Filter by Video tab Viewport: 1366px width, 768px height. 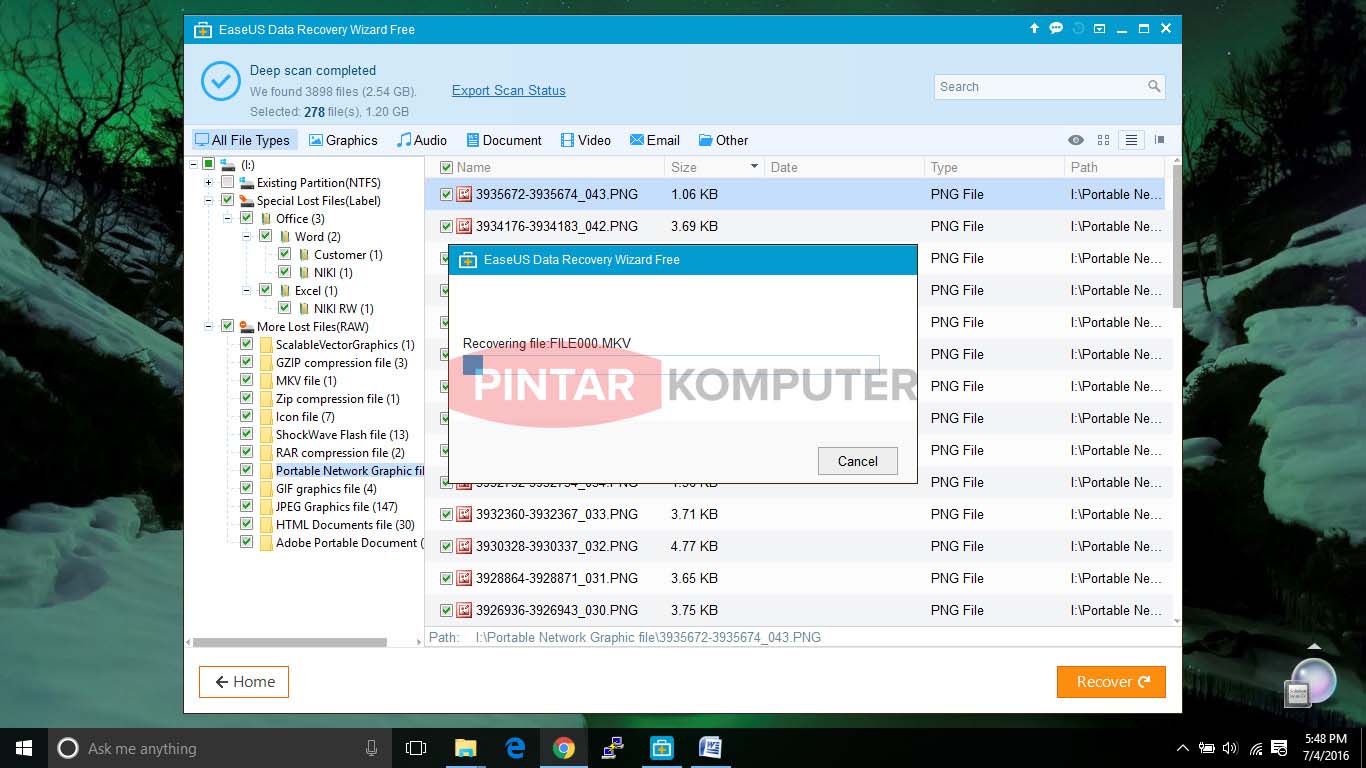tap(585, 140)
